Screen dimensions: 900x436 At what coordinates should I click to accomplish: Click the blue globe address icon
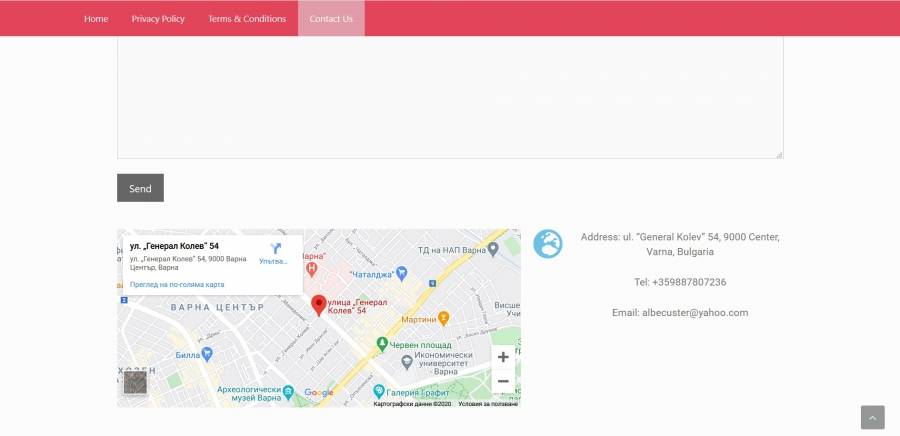pos(548,244)
